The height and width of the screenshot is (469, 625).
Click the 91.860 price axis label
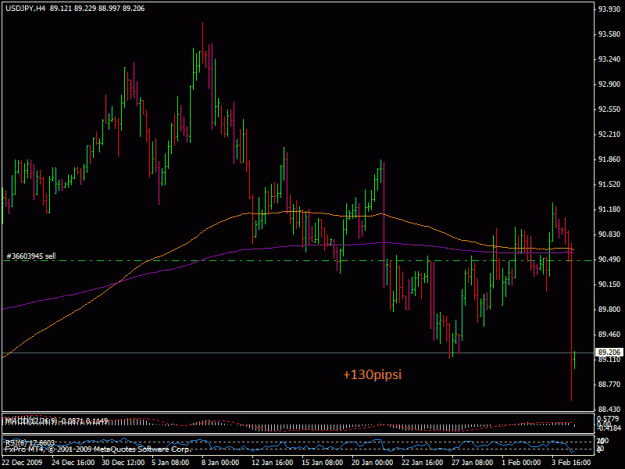[609, 159]
